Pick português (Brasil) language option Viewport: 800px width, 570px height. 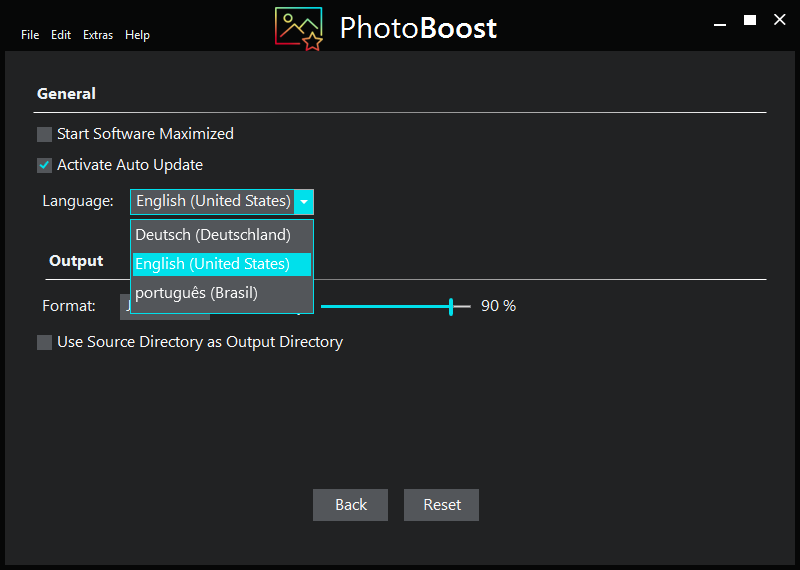[222, 293]
